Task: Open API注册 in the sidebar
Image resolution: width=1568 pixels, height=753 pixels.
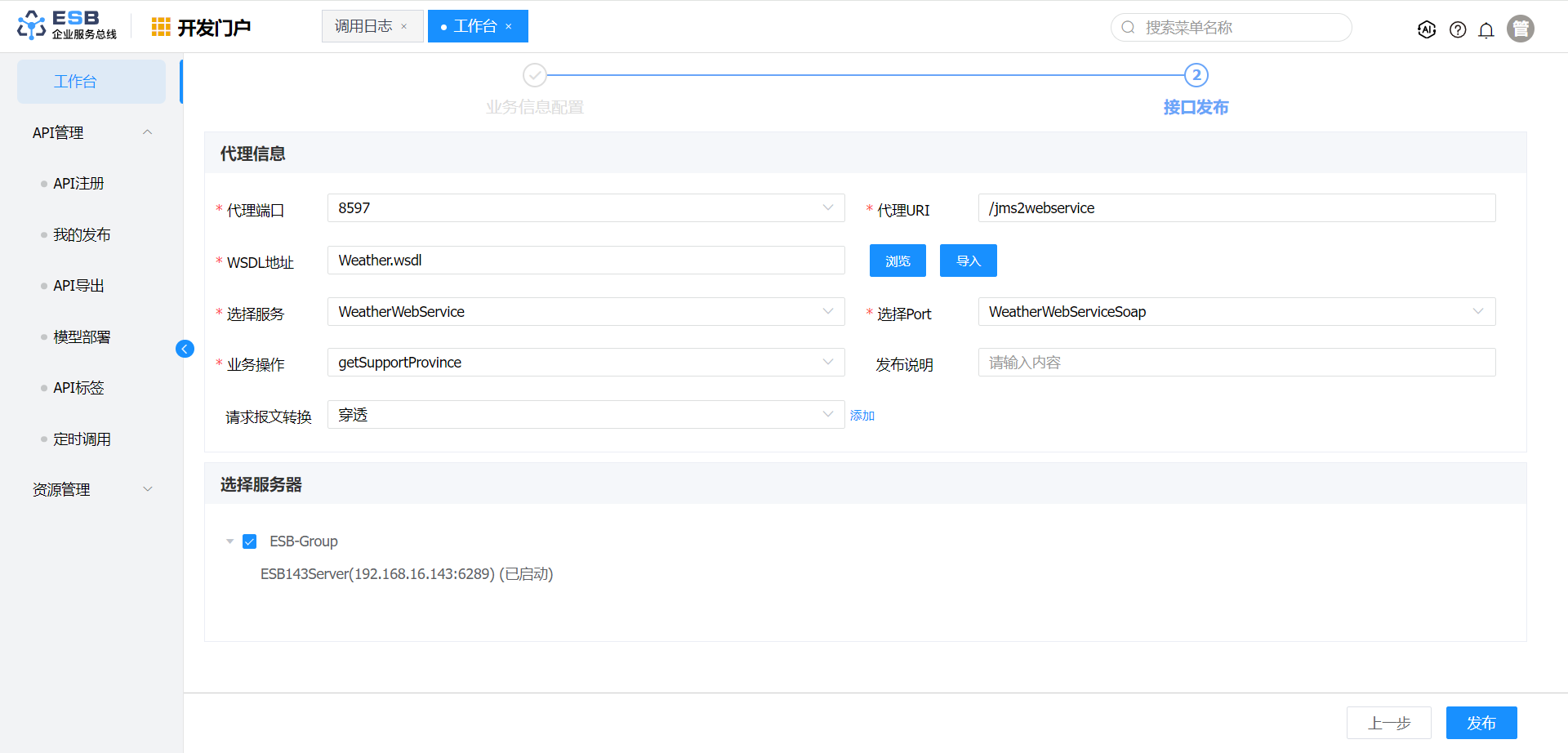Action: 78,184
